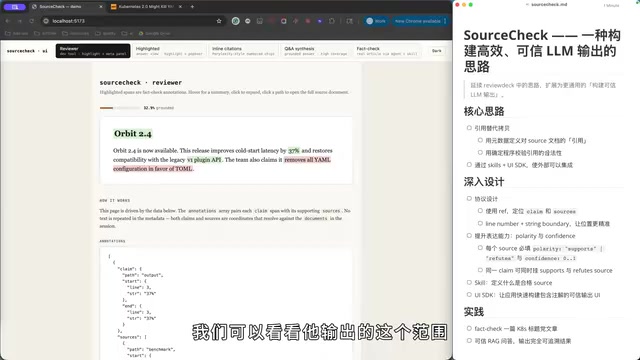640x360 pixels.
Task: Click the 1 Minute reading time label
Action: [x=611, y=6]
